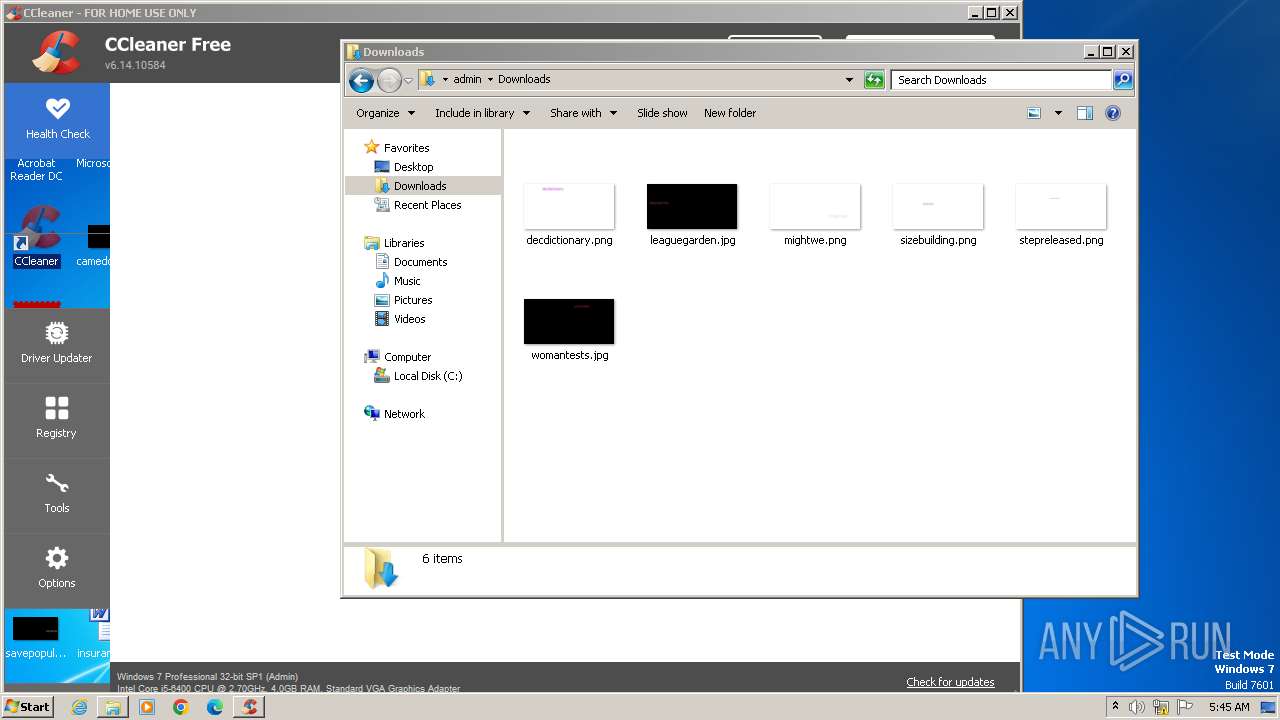Image resolution: width=1280 pixels, height=720 pixels.
Task: Switch to CCleaner taskbar button
Action: (249, 707)
